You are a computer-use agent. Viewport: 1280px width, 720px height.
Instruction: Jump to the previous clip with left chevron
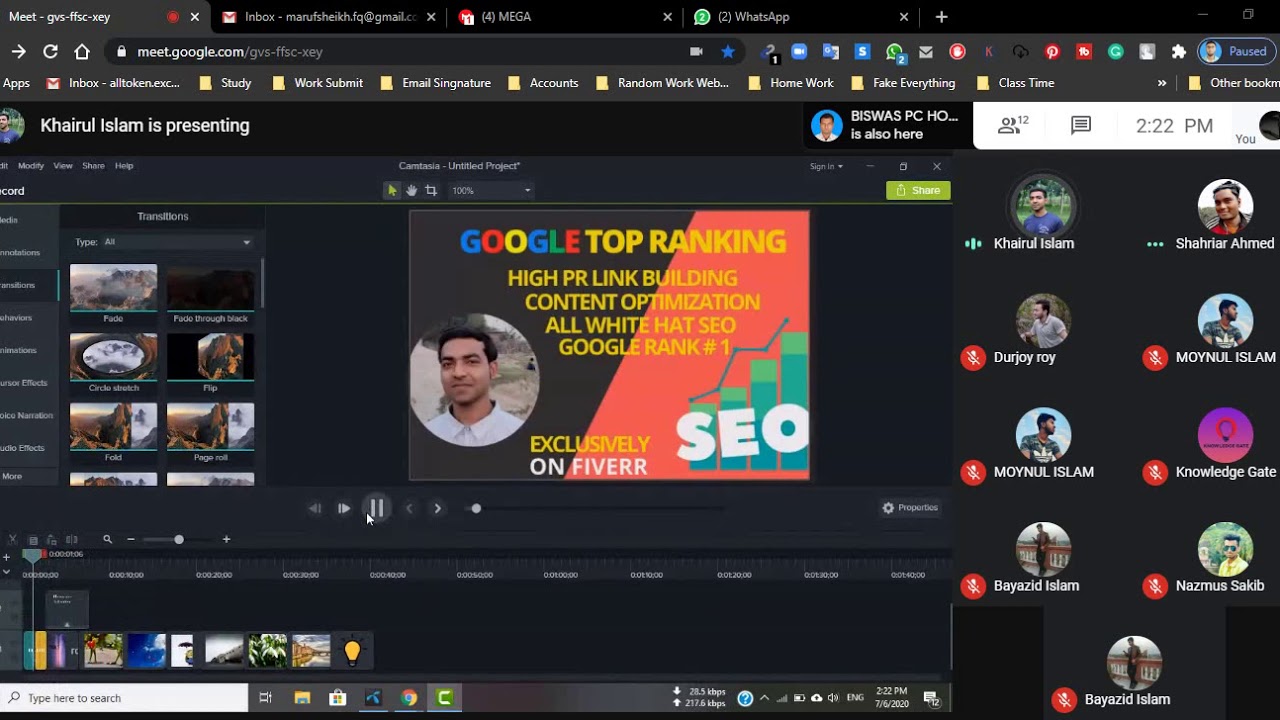409,508
